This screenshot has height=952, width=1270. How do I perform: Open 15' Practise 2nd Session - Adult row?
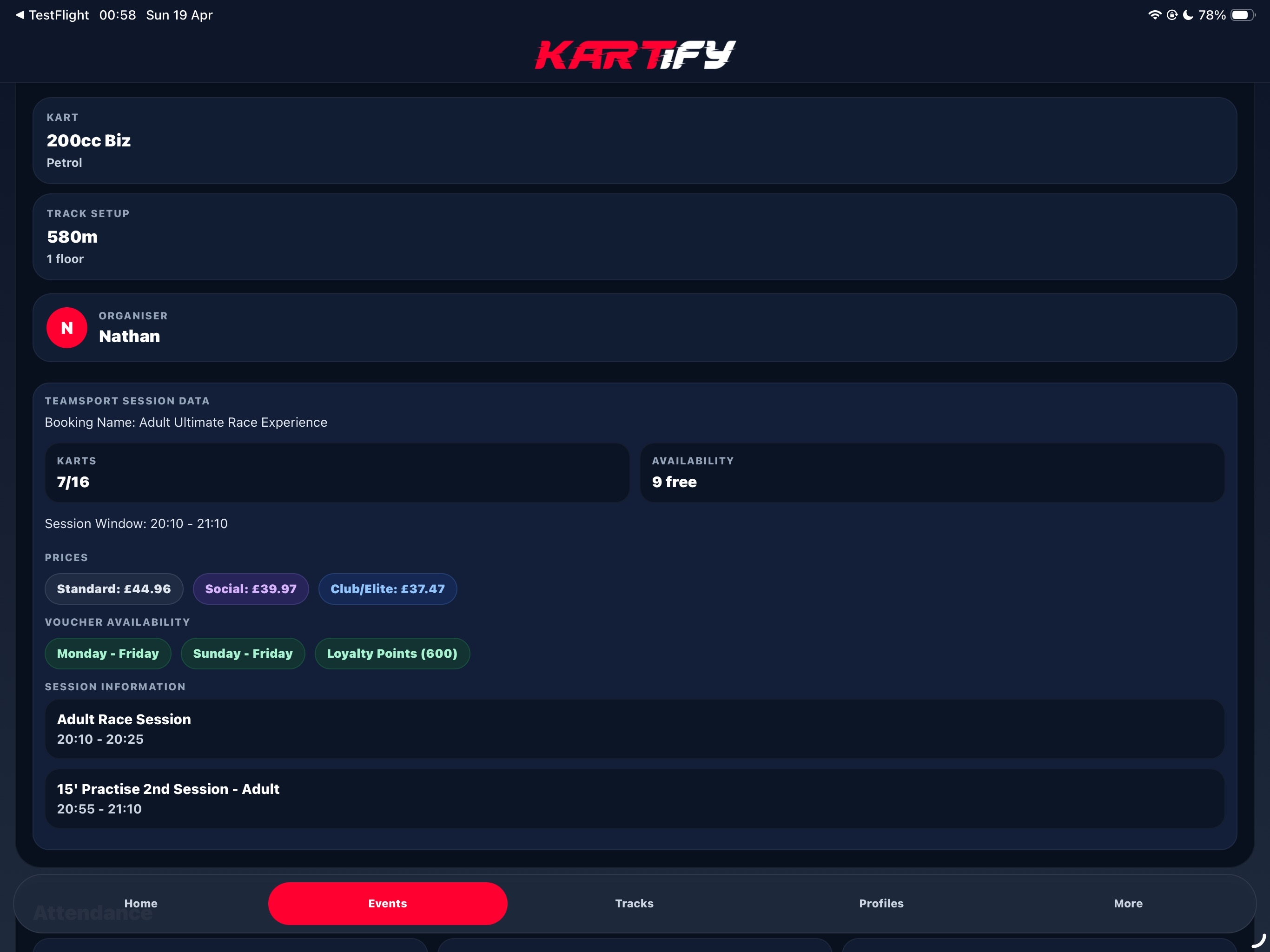point(635,798)
